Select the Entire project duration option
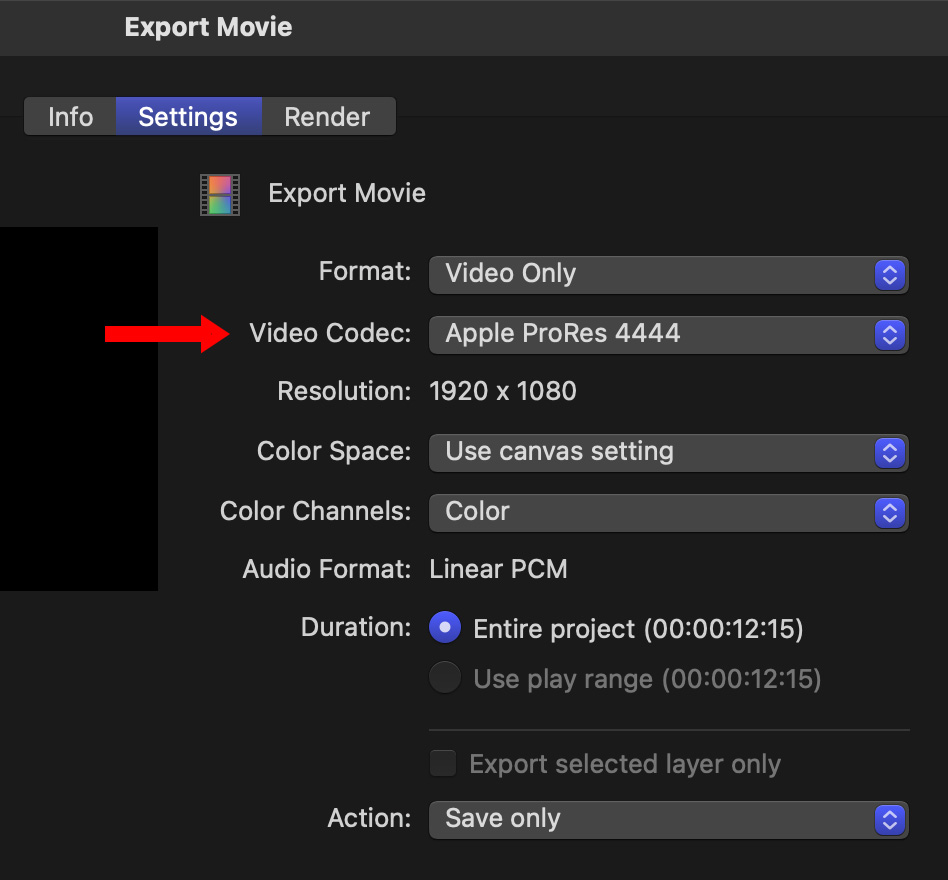948x880 pixels. click(x=445, y=628)
